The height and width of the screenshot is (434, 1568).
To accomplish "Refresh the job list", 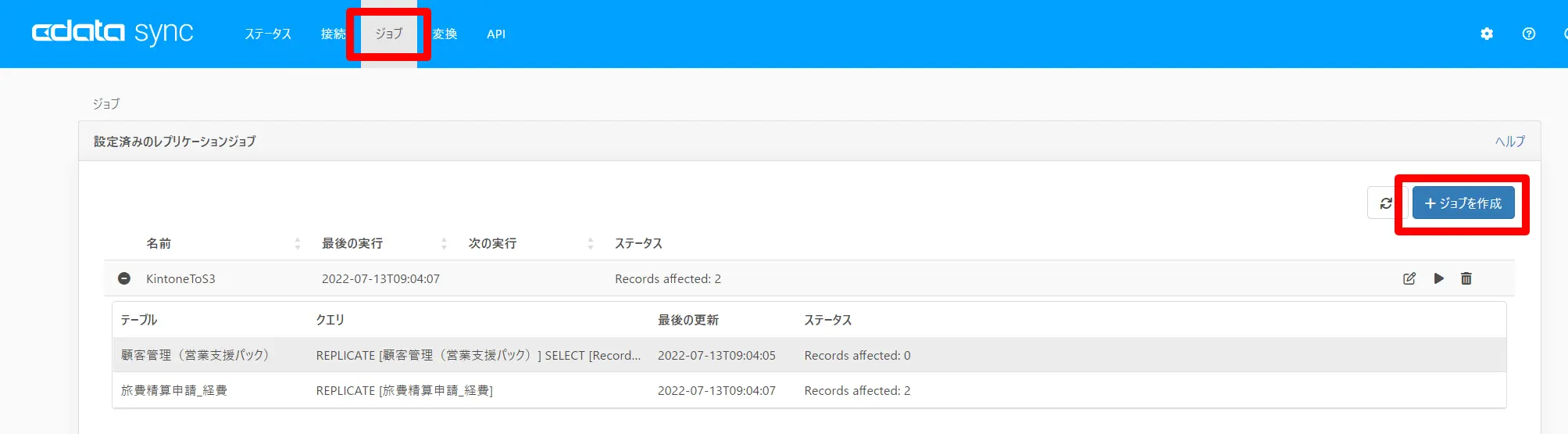I will pyautogui.click(x=1386, y=203).
